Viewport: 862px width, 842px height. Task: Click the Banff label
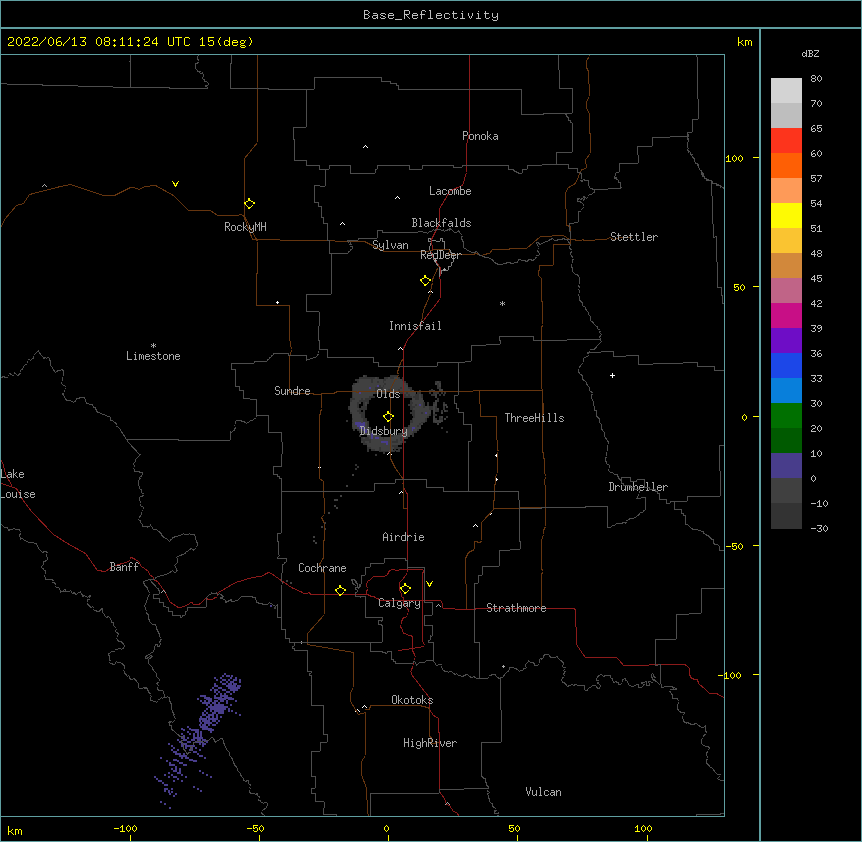[124, 567]
